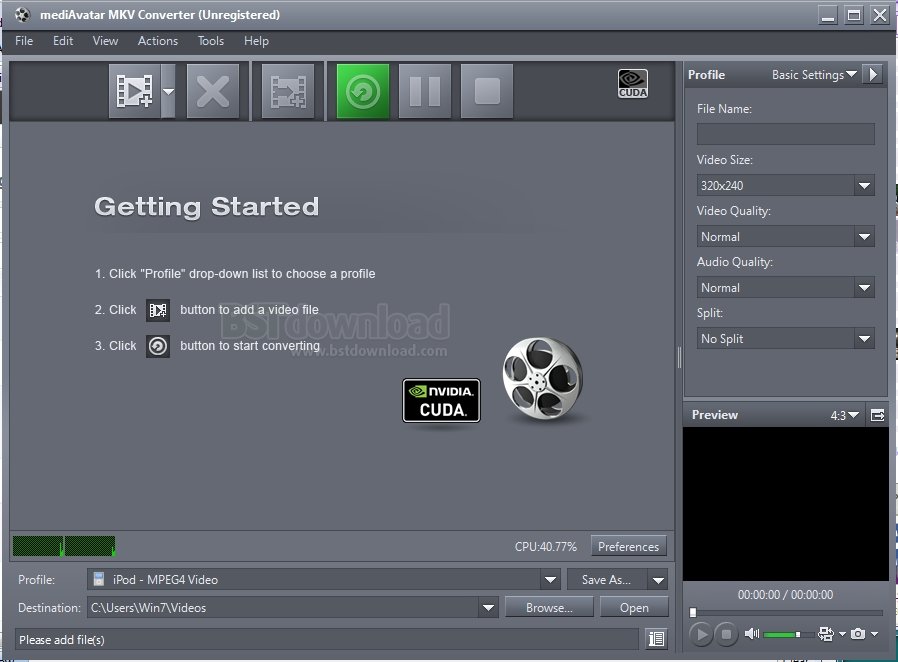898x662 pixels.
Task: Click the application film reel title icon
Action: (x=22, y=15)
